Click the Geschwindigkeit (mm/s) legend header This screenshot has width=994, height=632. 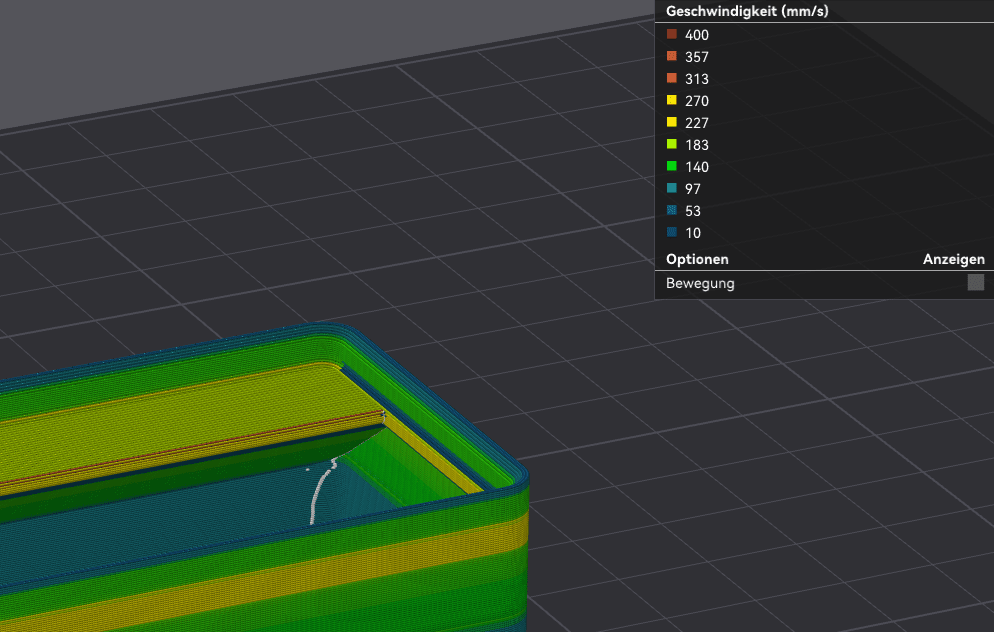point(747,11)
